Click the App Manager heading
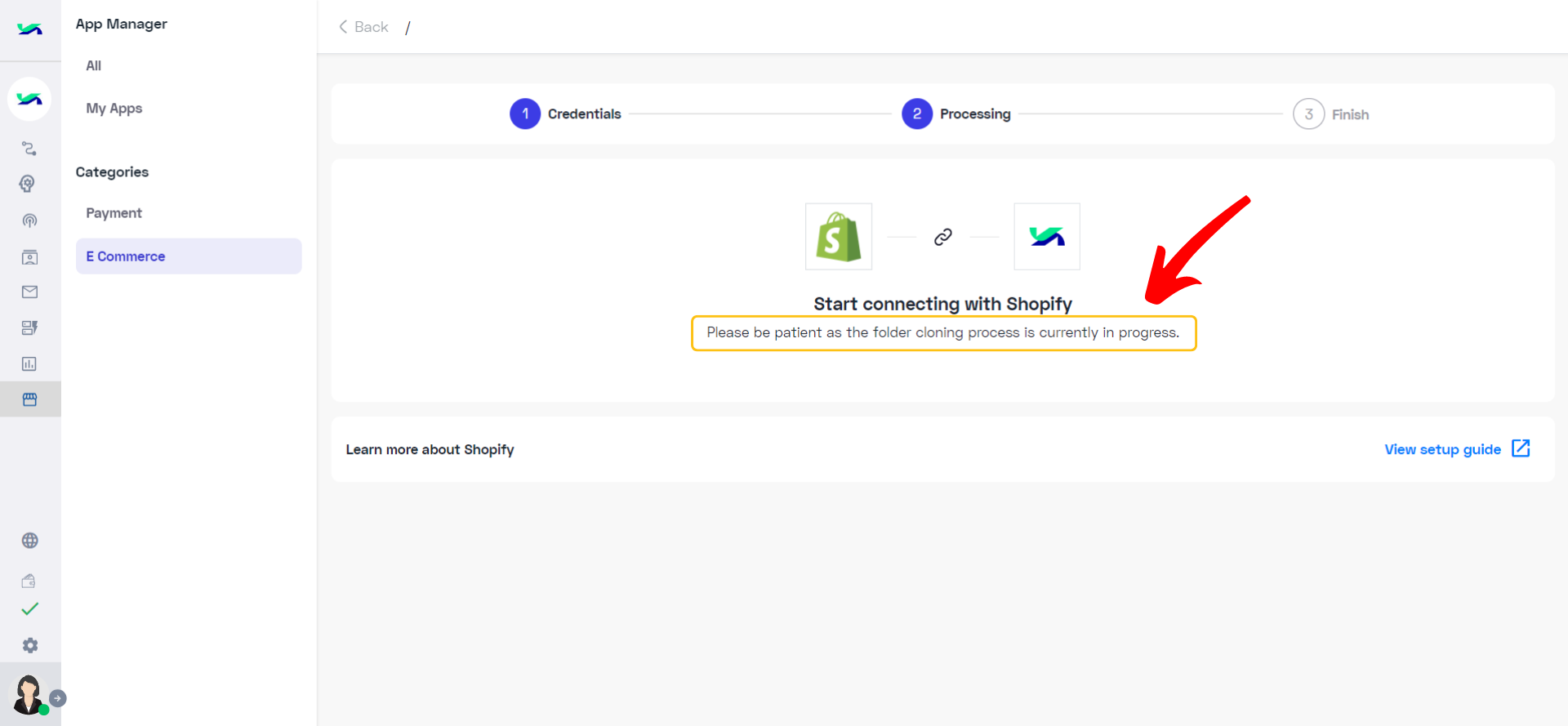The width and height of the screenshot is (1568, 726). 122,24
